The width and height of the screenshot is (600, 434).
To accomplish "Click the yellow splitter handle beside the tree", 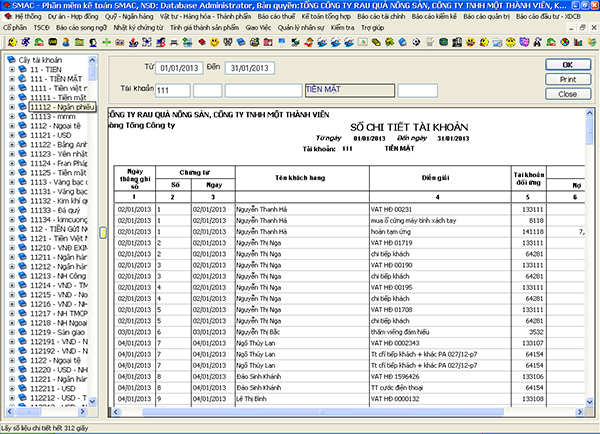I will point(103,232).
